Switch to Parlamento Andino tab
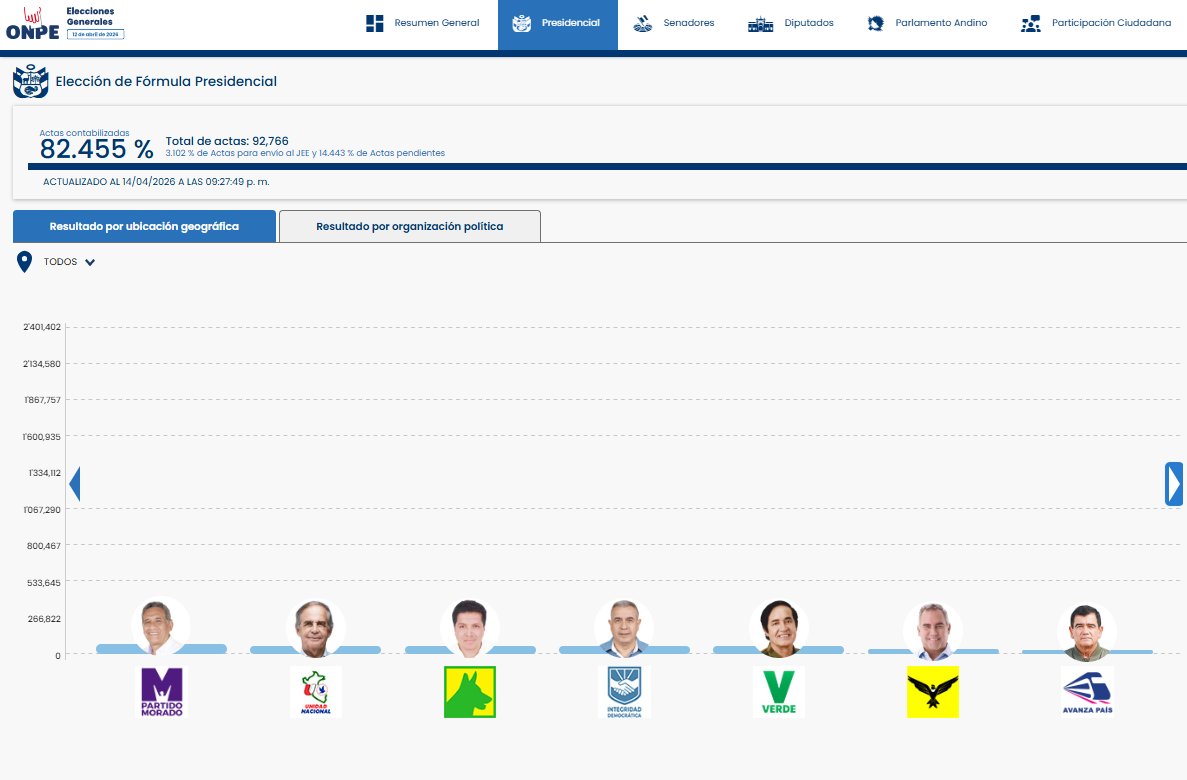Screen dimensions: 1187x780 tap(927, 23)
